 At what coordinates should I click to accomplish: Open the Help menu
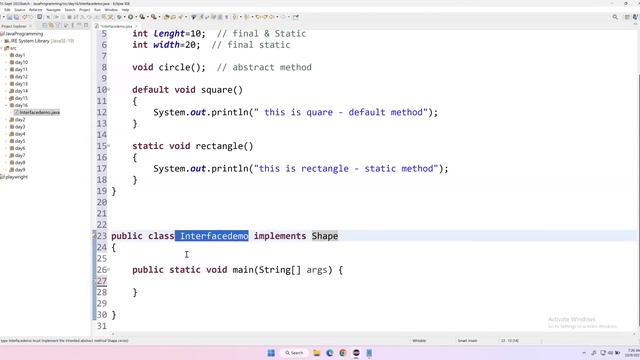pos(125,10)
